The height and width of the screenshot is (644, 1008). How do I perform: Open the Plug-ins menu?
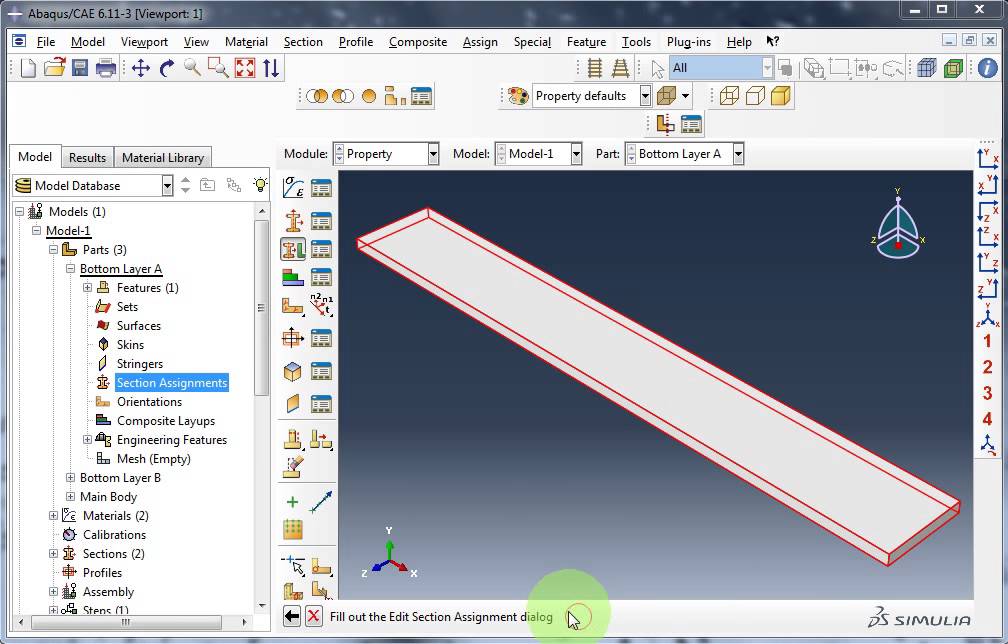click(x=688, y=42)
